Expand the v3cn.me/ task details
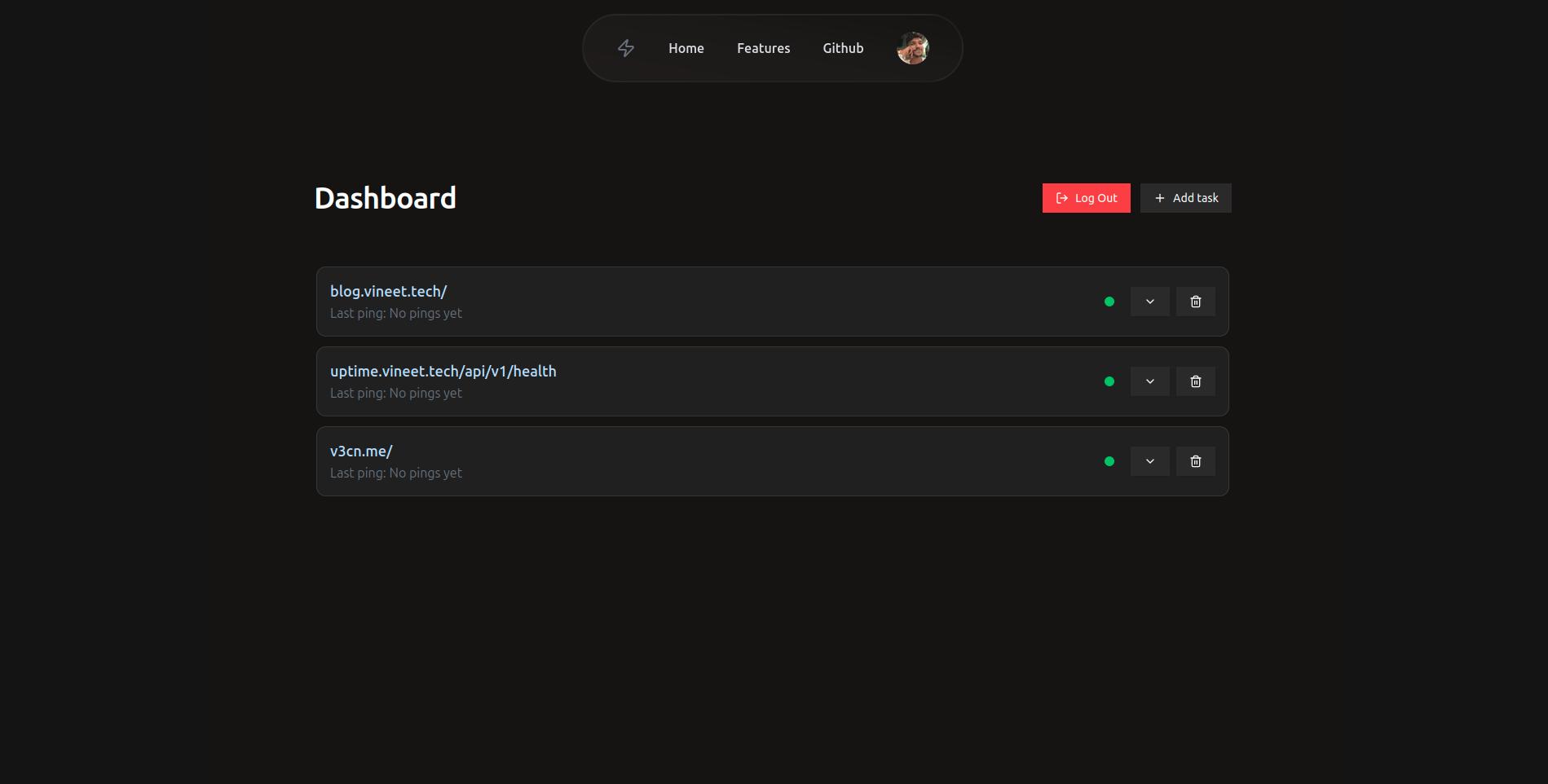1548x784 pixels. (1149, 461)
